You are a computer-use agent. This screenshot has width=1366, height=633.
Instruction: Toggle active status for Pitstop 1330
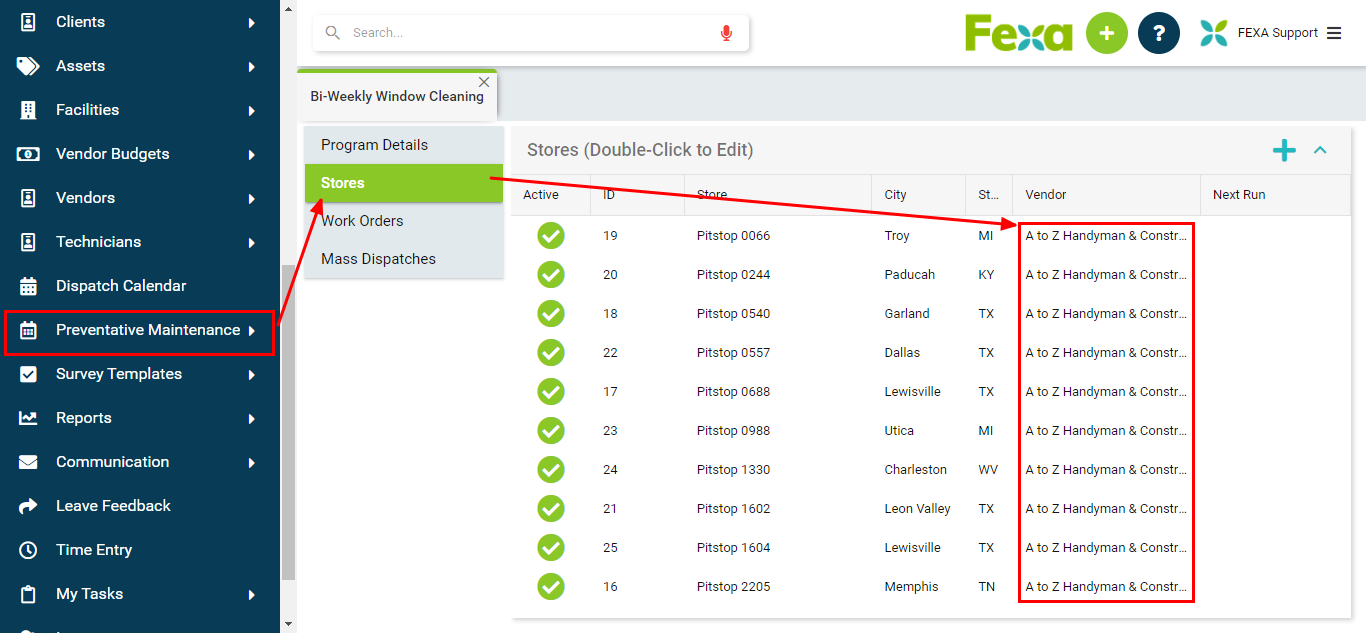coord(551,470)
